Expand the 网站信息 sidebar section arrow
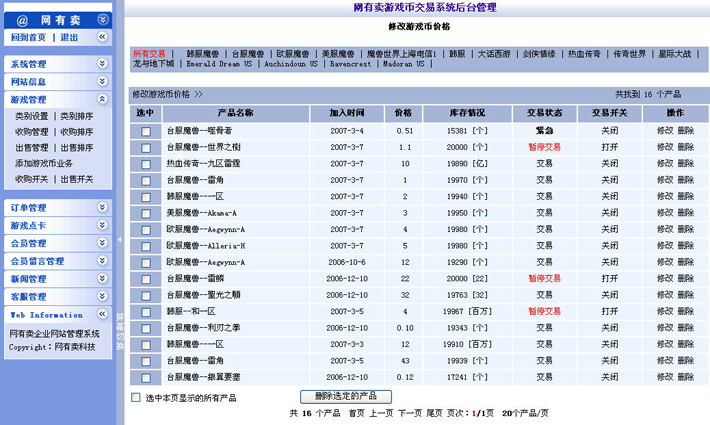710x425 pixels. [102, 81]
